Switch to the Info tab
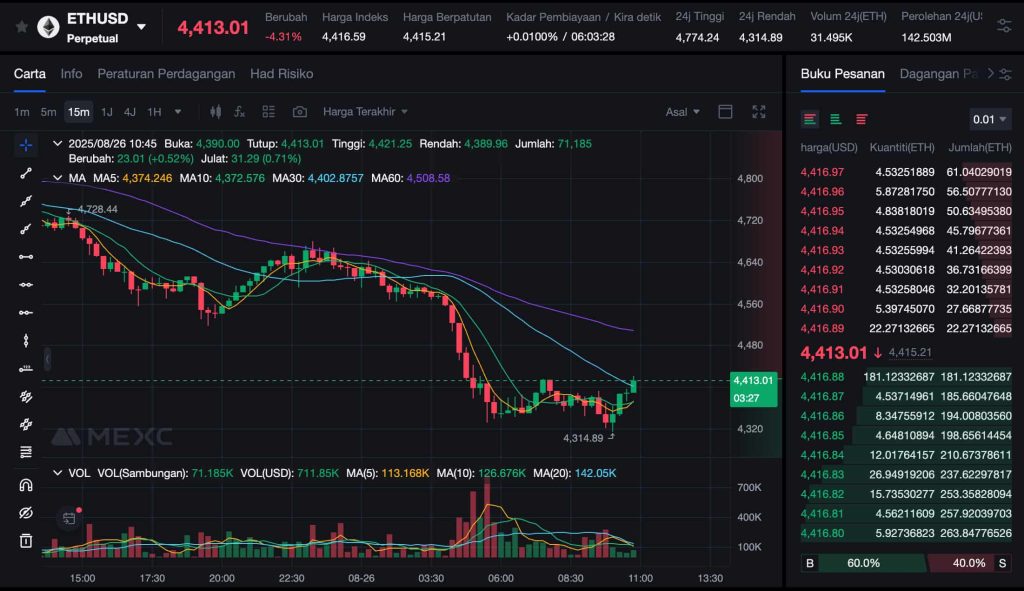 pos(71,74)
